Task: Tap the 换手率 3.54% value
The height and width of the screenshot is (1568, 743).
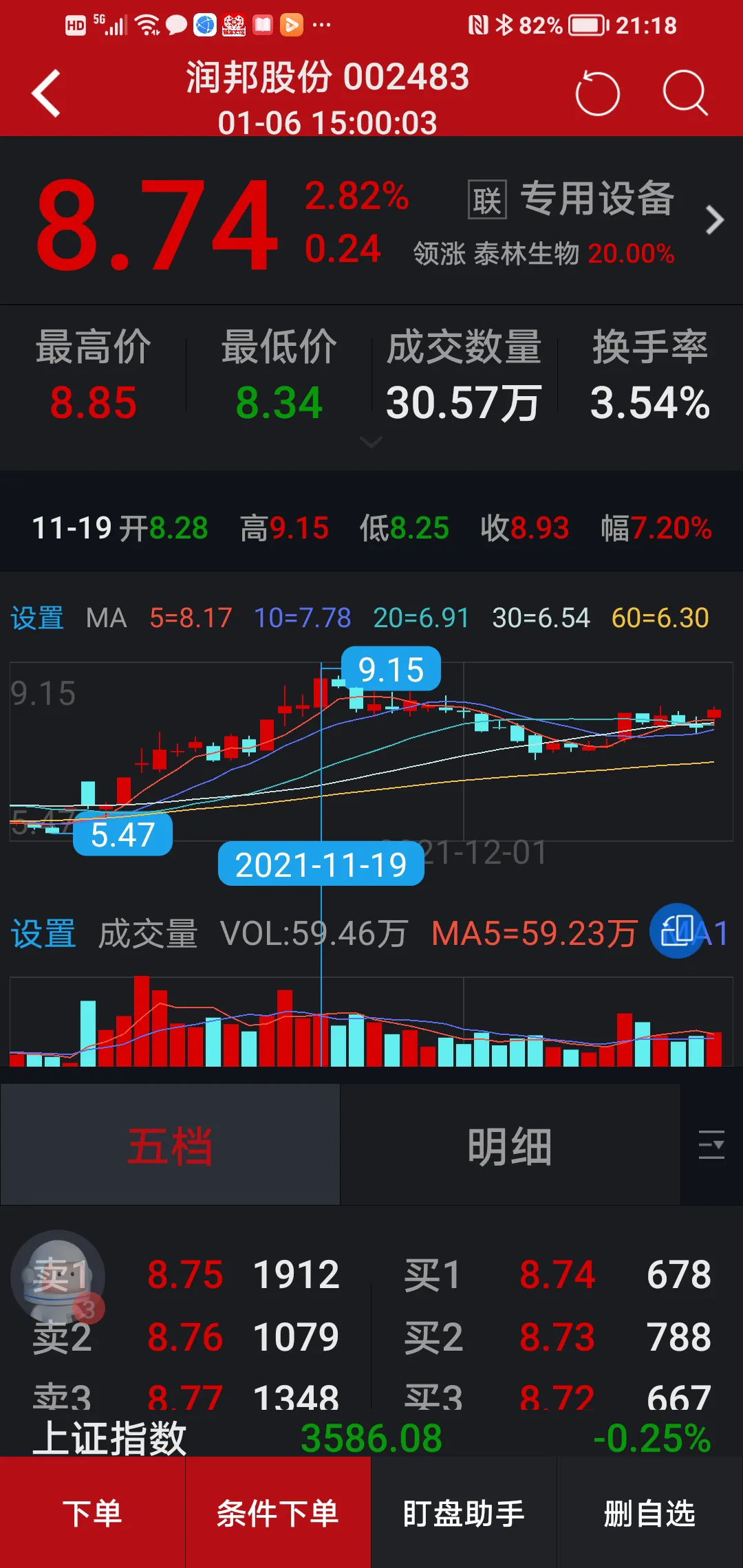Action: pos(650,402)
